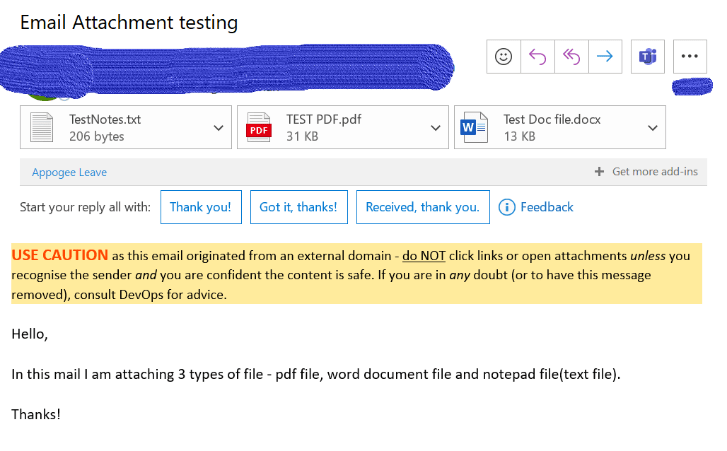Image resolution: width=727 pixels, height=451 pixels.
Task: Open the Feedback link
Action: [546, 207]
